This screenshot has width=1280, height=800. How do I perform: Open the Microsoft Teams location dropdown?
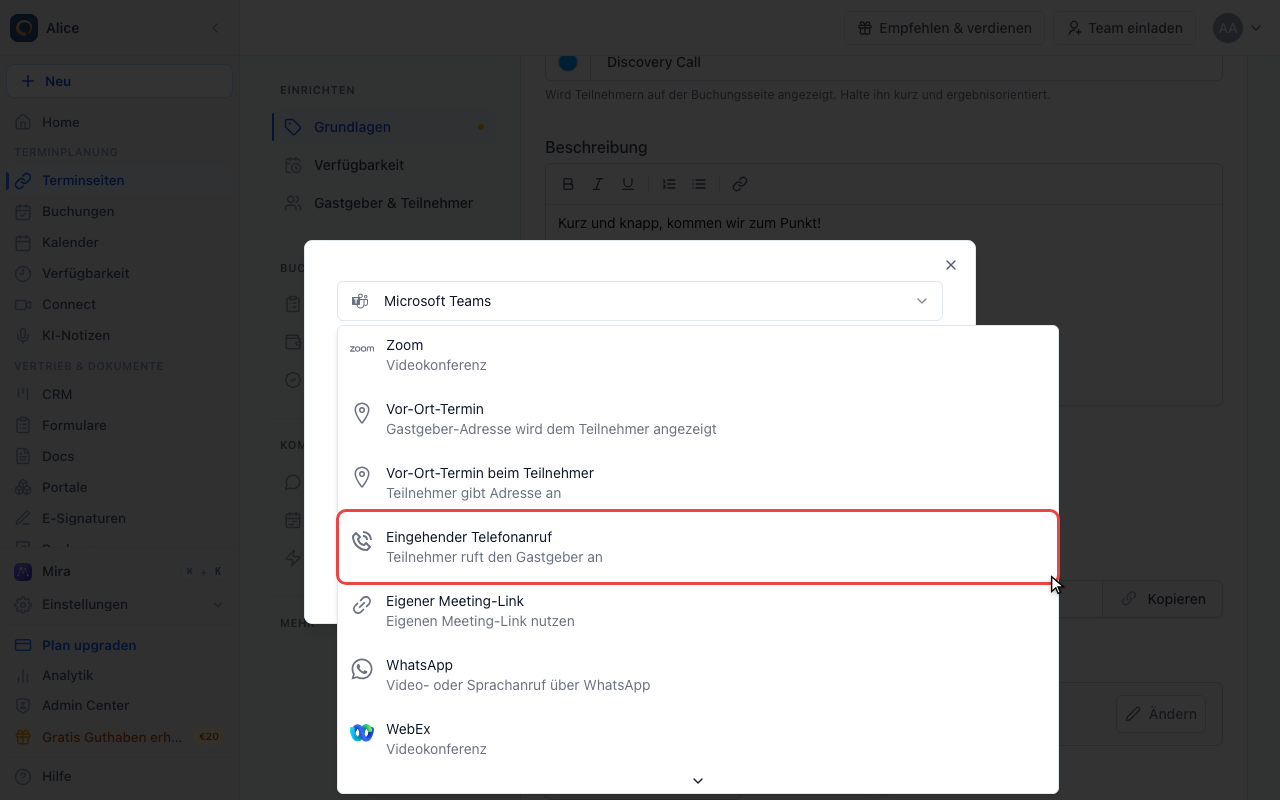(640, 301)
